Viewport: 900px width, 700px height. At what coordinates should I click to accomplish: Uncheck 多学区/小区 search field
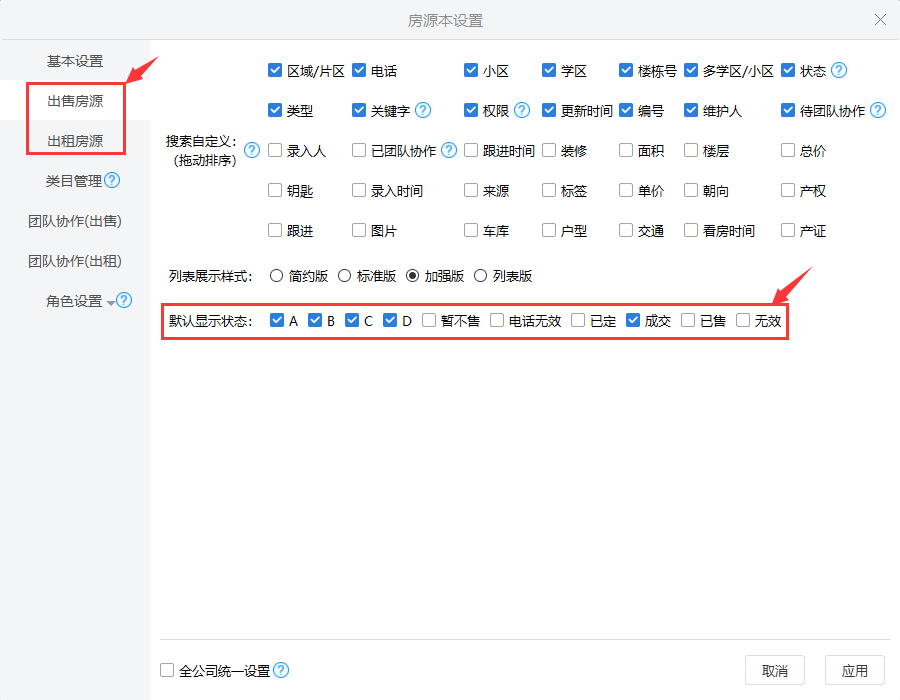tap(691, 70)
